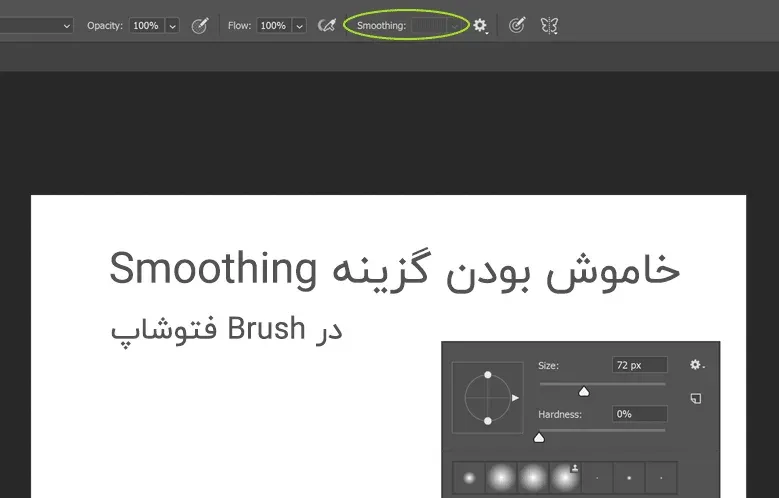Enable airbrush-style build-up icon next to Flow

326,25
